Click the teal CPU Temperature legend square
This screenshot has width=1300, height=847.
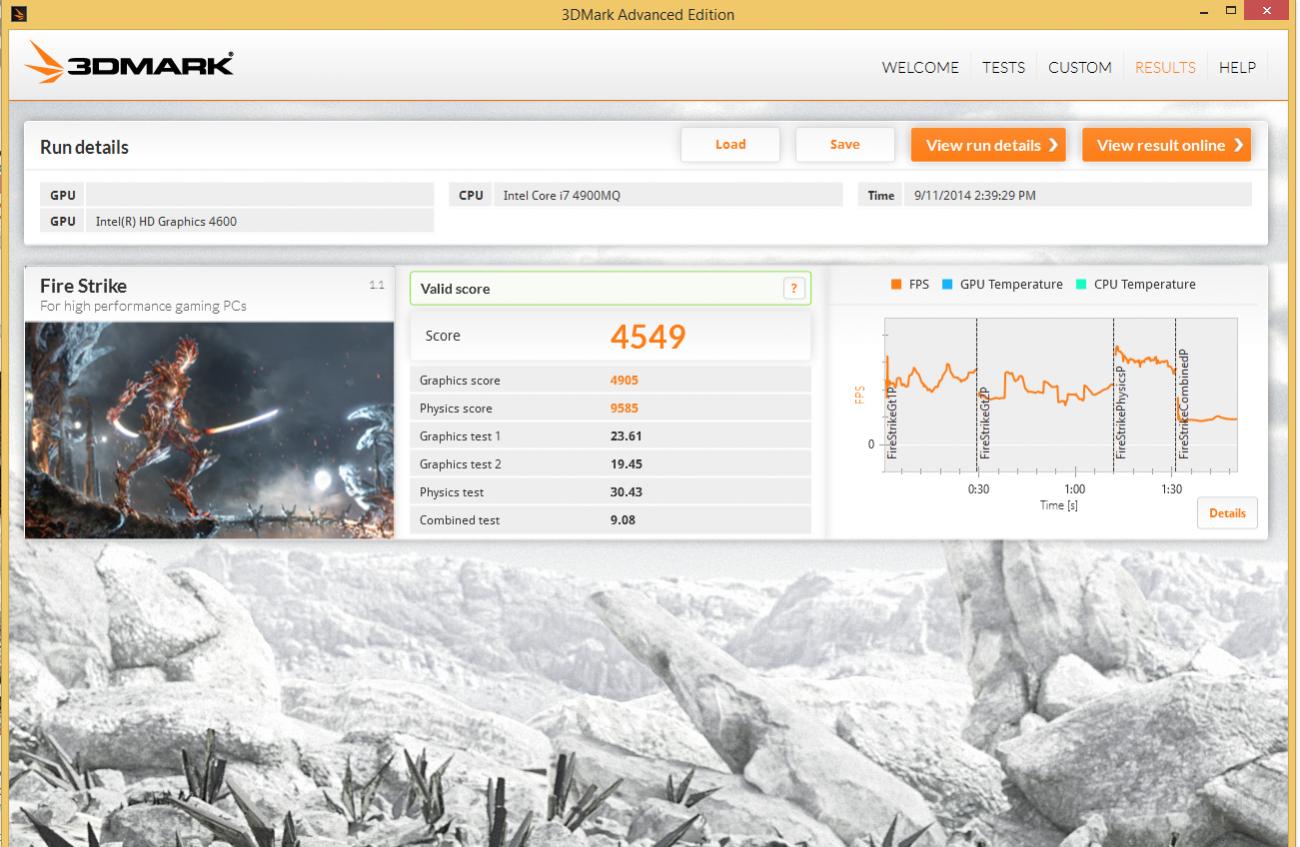click(1081, 284)
